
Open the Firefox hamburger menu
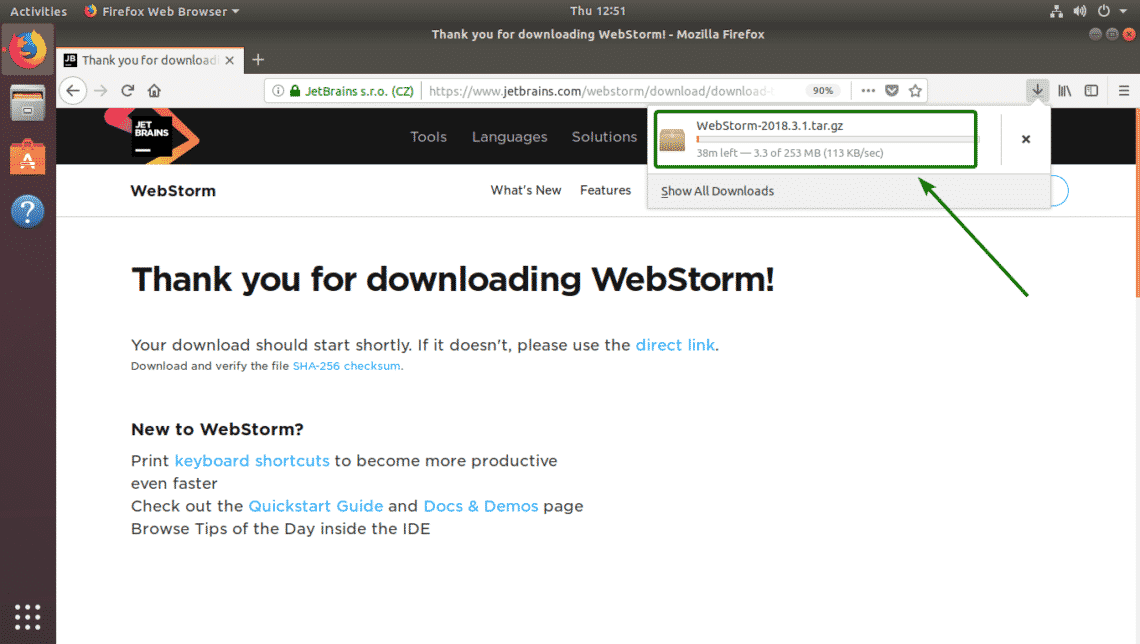click(1122, 90)
